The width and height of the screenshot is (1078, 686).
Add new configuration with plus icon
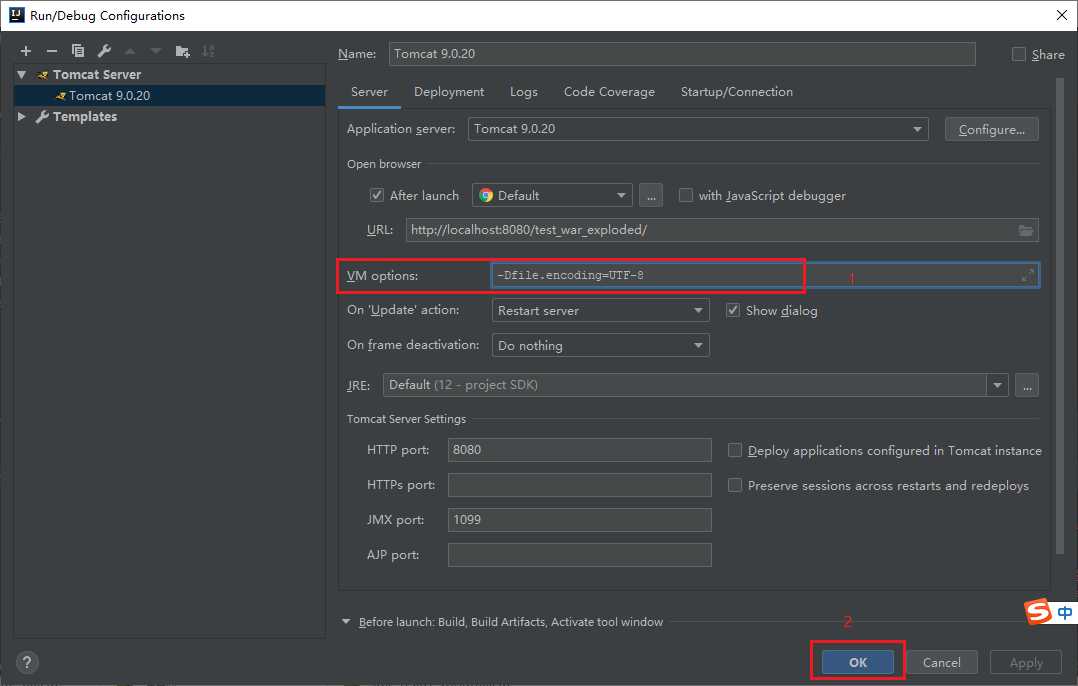pos(25,51)
